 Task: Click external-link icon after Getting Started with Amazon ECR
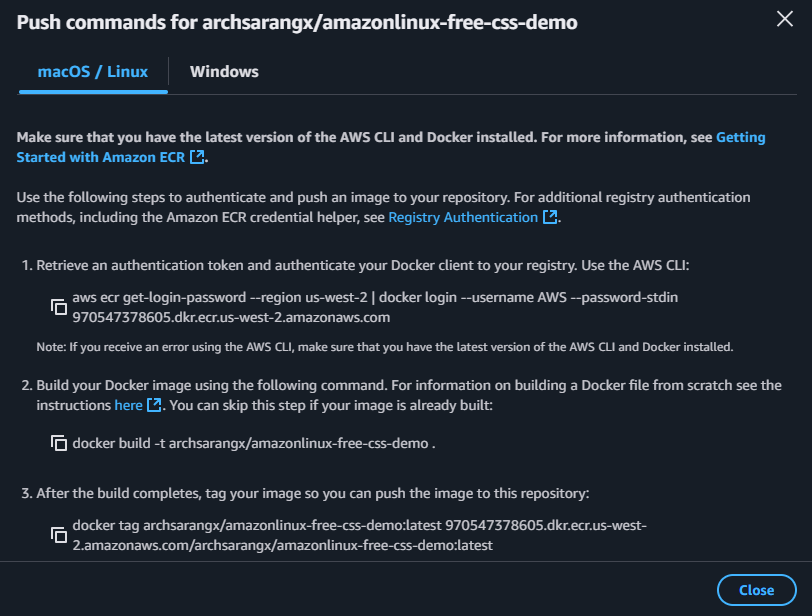click(x=197, y=157)
